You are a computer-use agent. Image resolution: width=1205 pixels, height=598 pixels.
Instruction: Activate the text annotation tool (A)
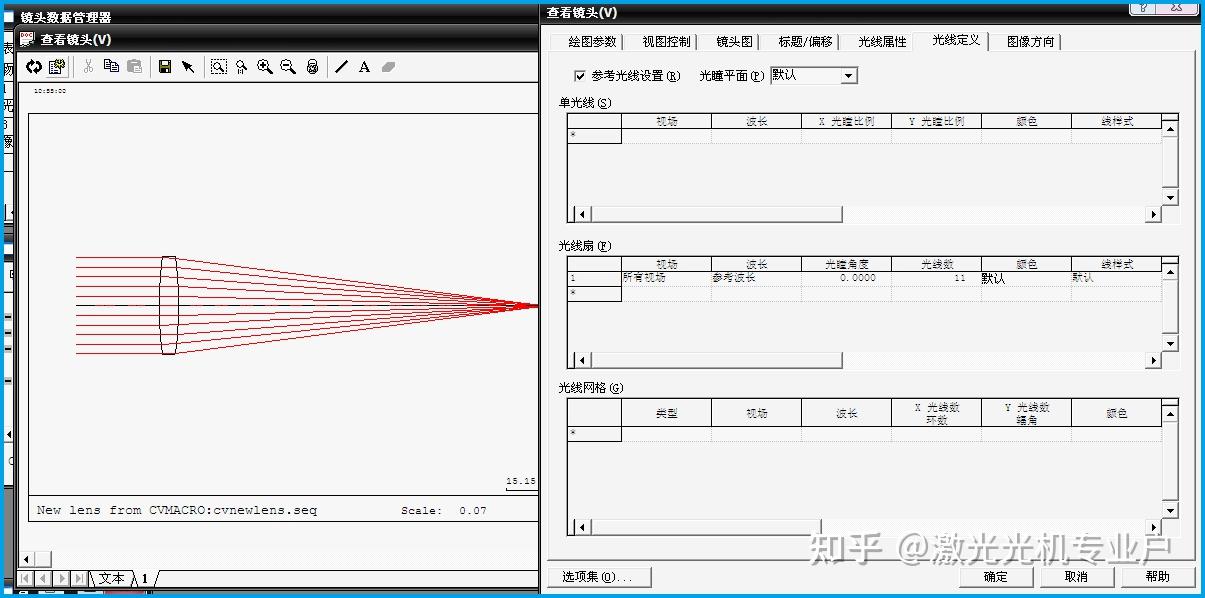tap(364, 67)
